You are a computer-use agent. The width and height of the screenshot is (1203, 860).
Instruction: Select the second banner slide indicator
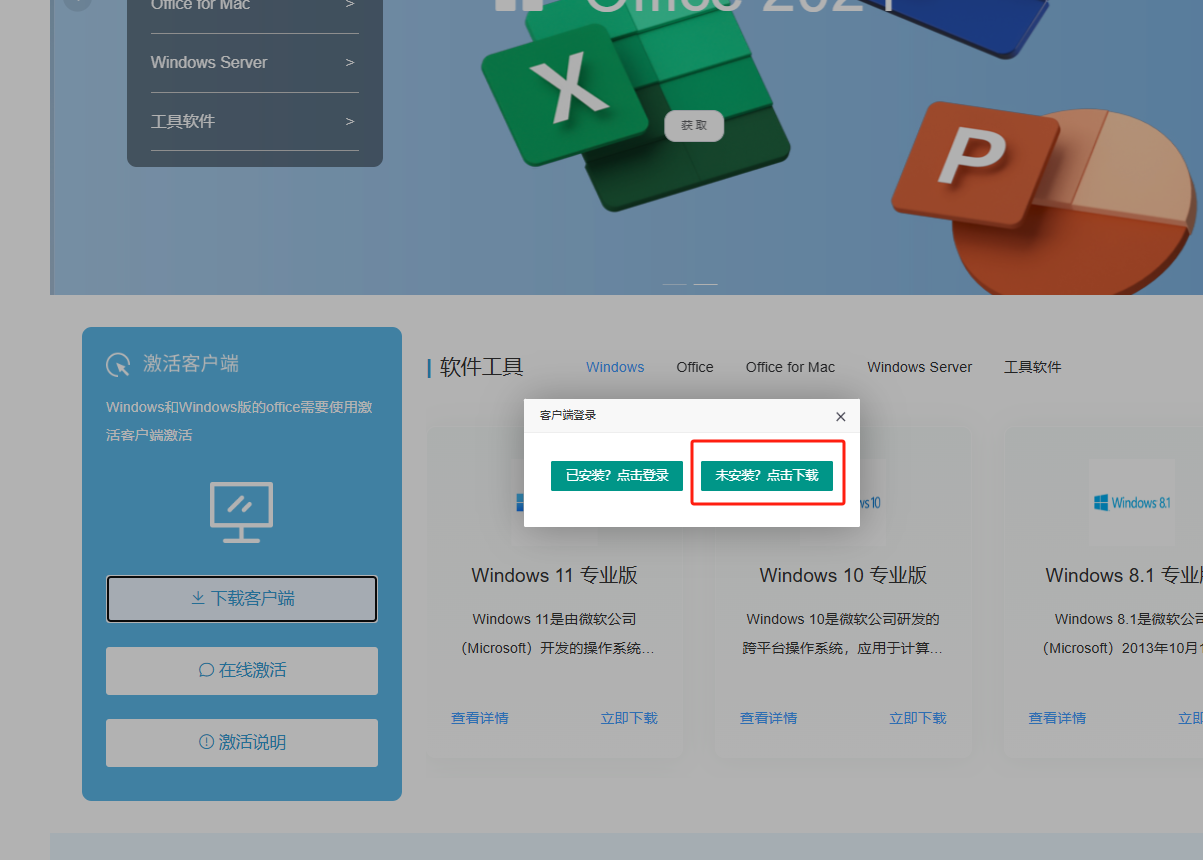point(706,285)
